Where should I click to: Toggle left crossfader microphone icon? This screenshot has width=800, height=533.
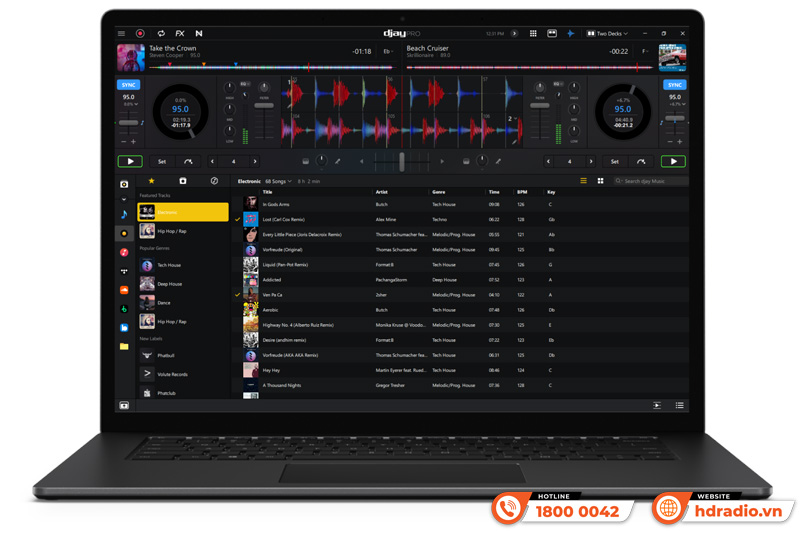pos(337,162)
